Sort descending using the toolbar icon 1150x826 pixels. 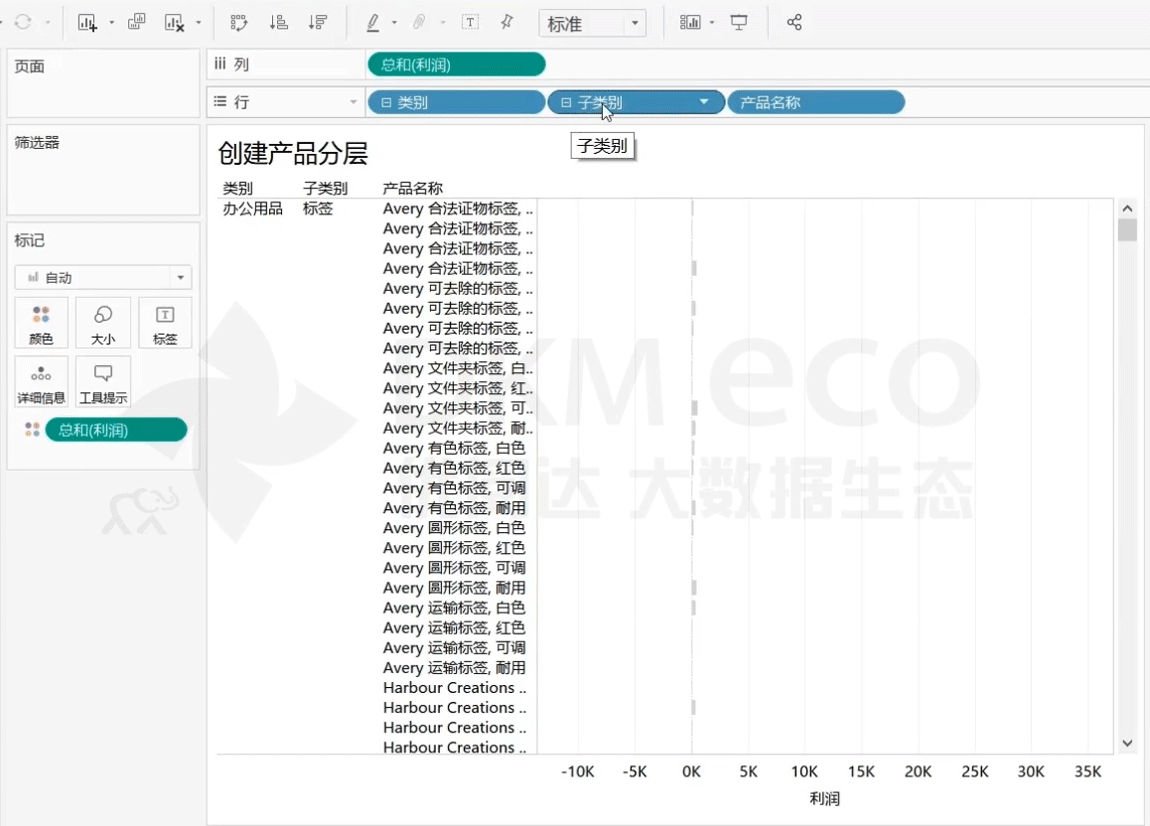pyautogui.click(x=318, y=23)
